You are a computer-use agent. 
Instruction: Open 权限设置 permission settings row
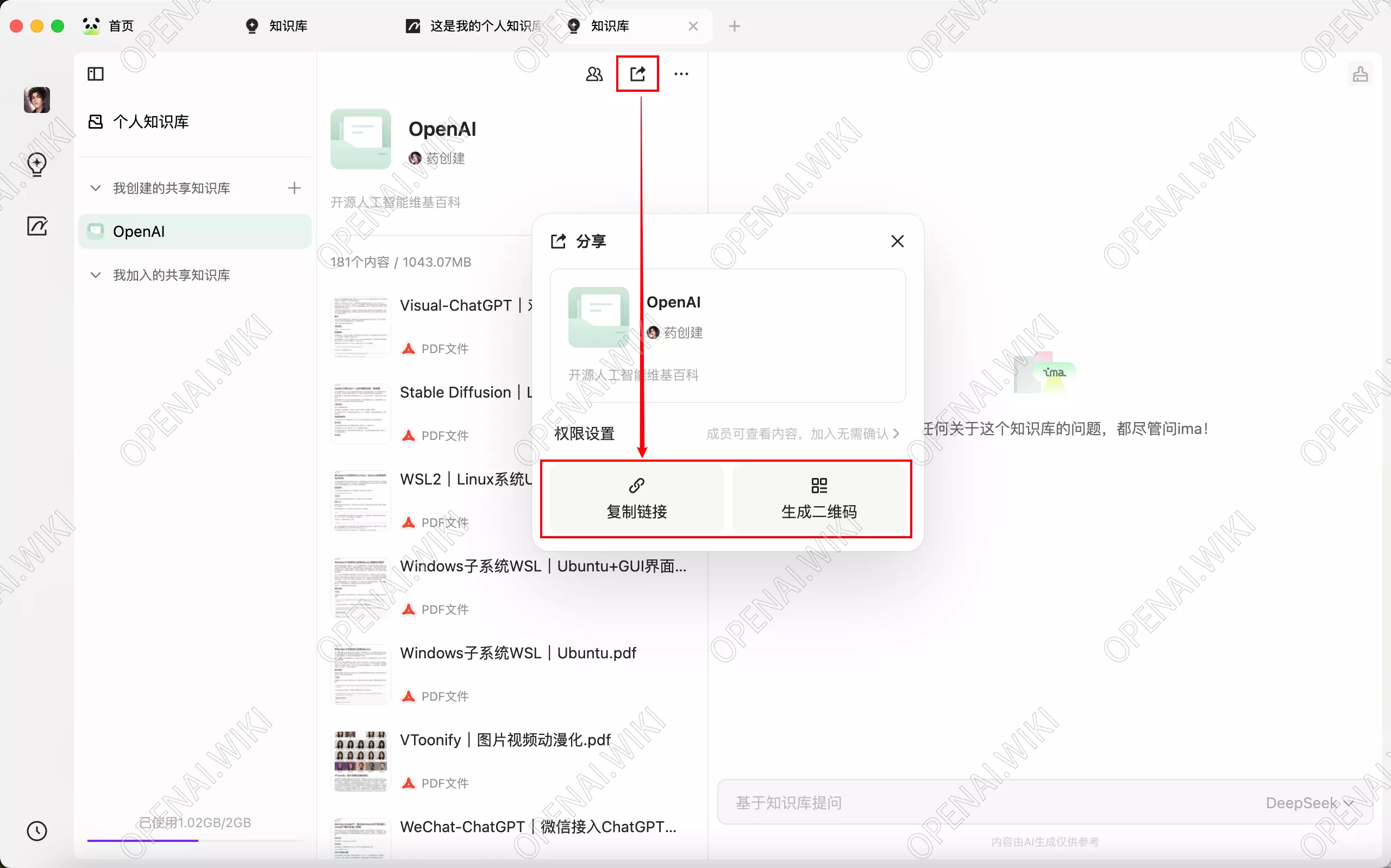tap(728, 433)
